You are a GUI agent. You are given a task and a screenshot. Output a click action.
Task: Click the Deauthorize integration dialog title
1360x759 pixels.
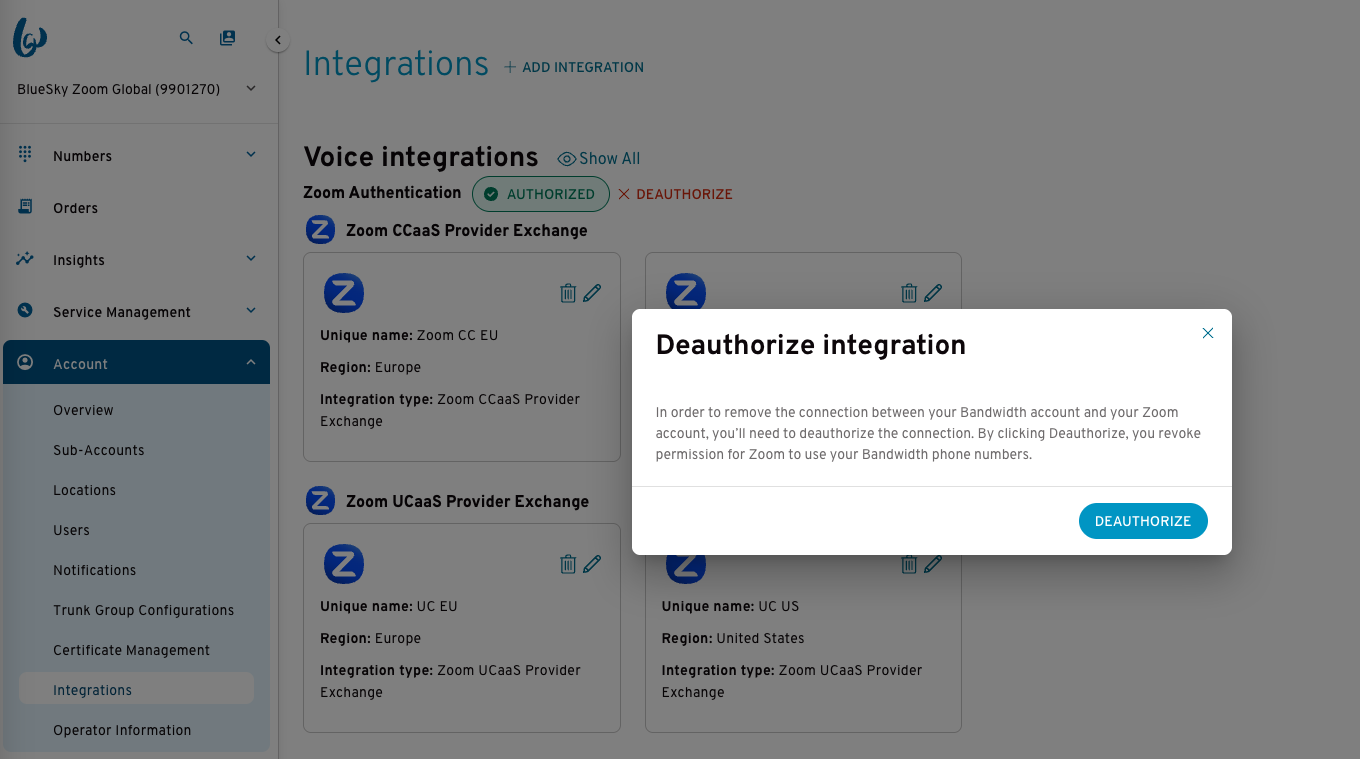point(811,345)
